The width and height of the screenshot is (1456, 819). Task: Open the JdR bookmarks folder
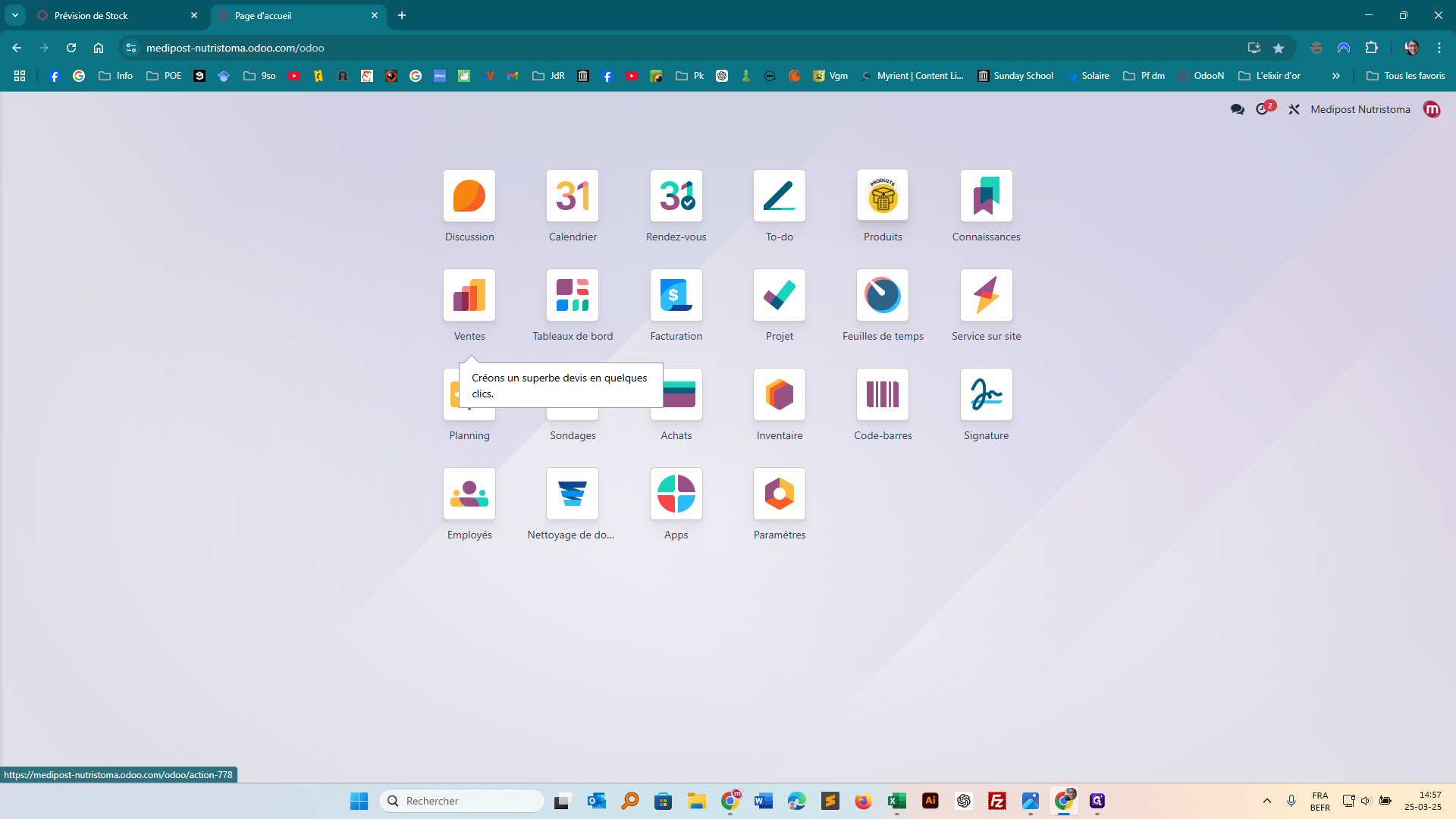click(x=548, y=76)
